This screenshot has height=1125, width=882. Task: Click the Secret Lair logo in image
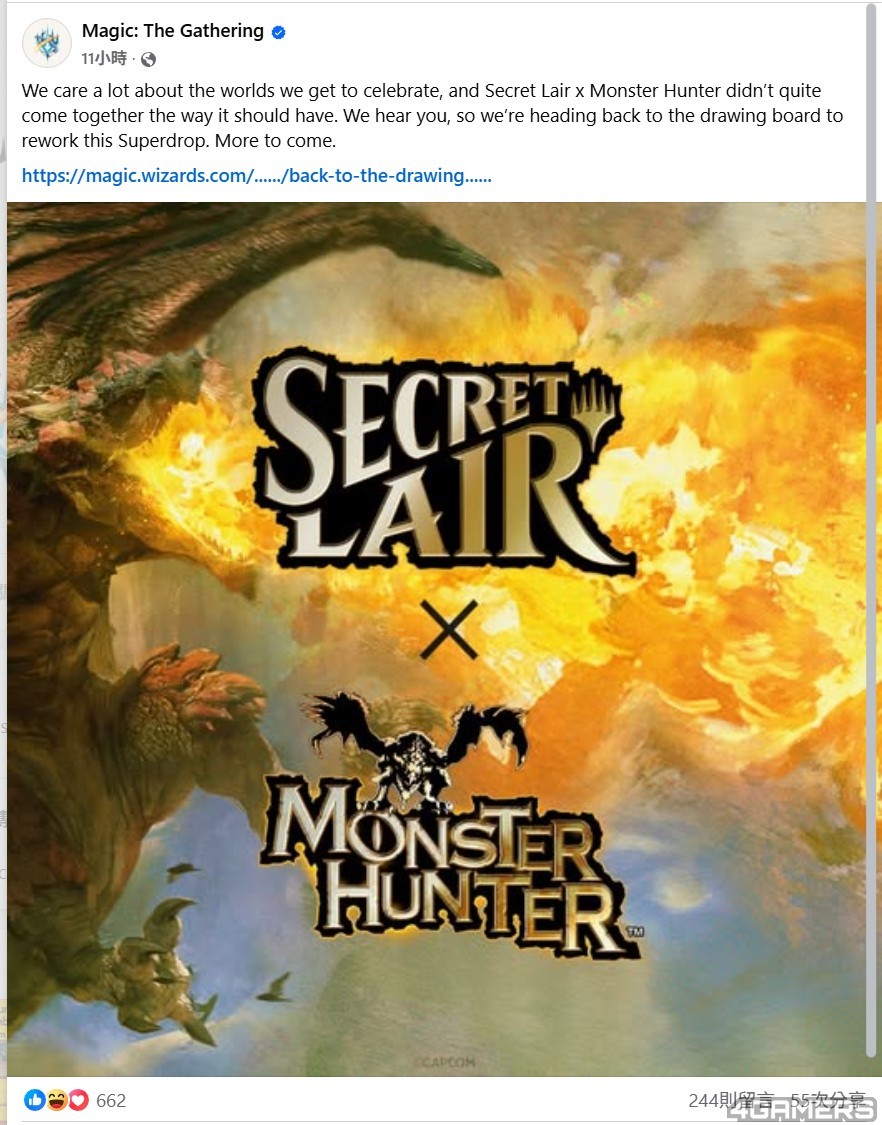(x=443, y=463)
